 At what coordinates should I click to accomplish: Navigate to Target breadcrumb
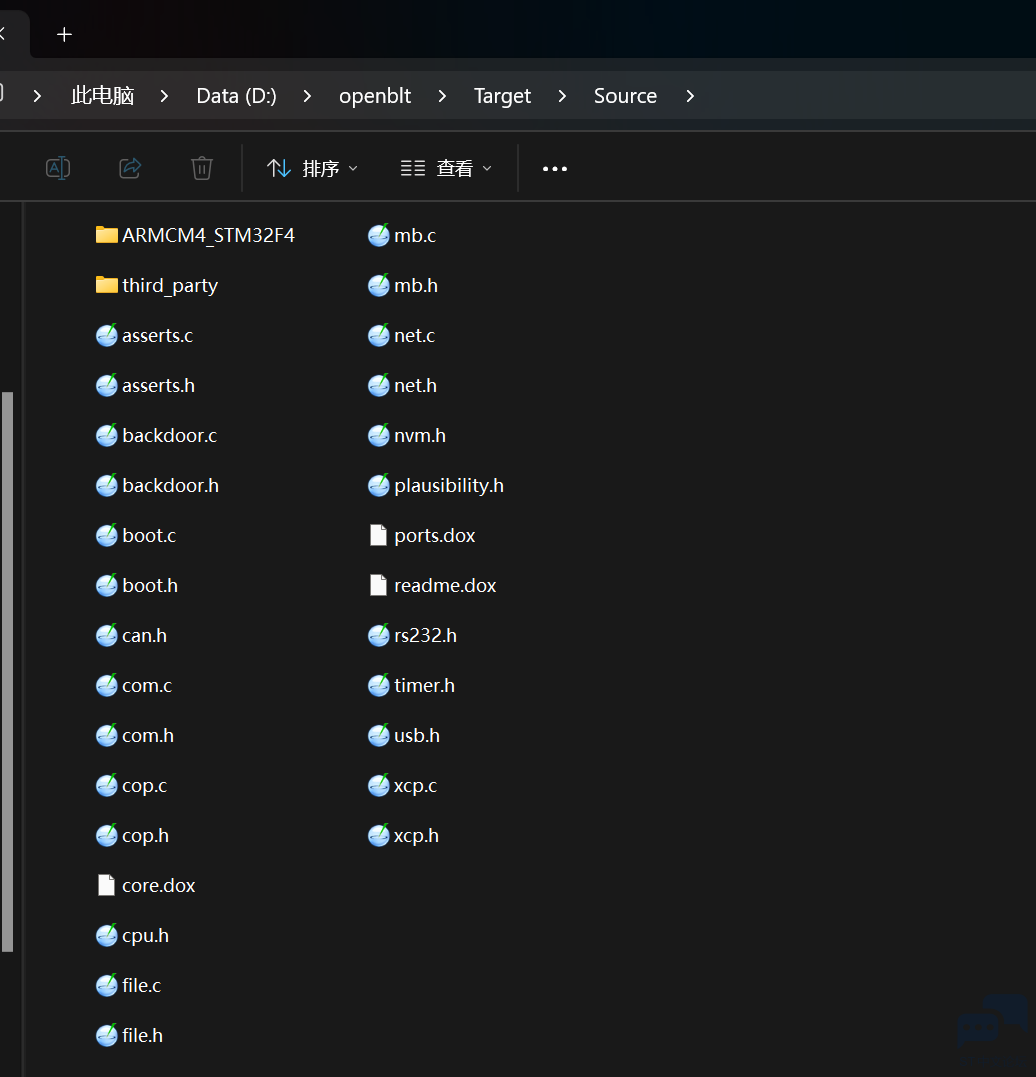[502, 95]
